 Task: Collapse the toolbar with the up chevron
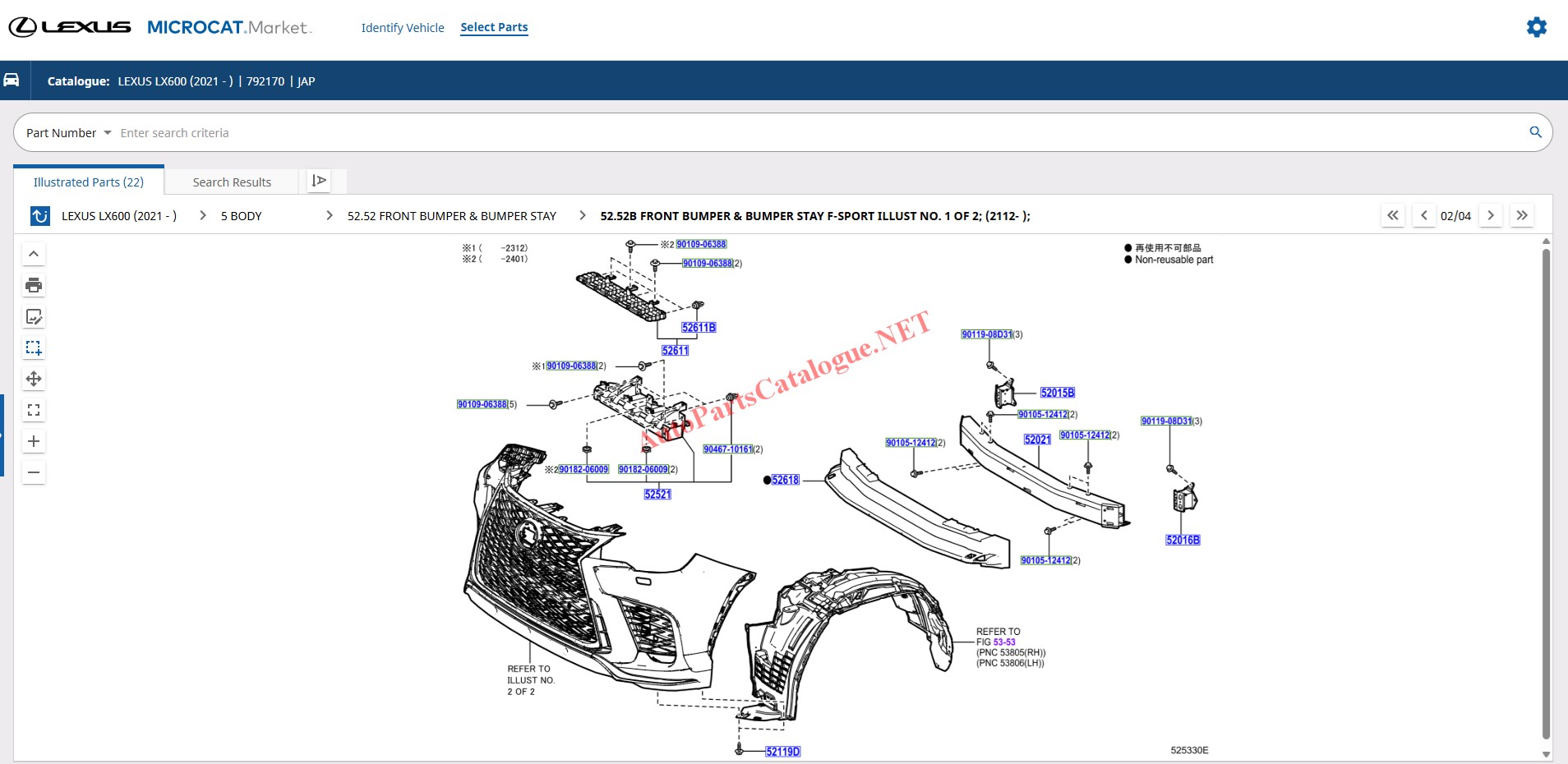(34, 254)
